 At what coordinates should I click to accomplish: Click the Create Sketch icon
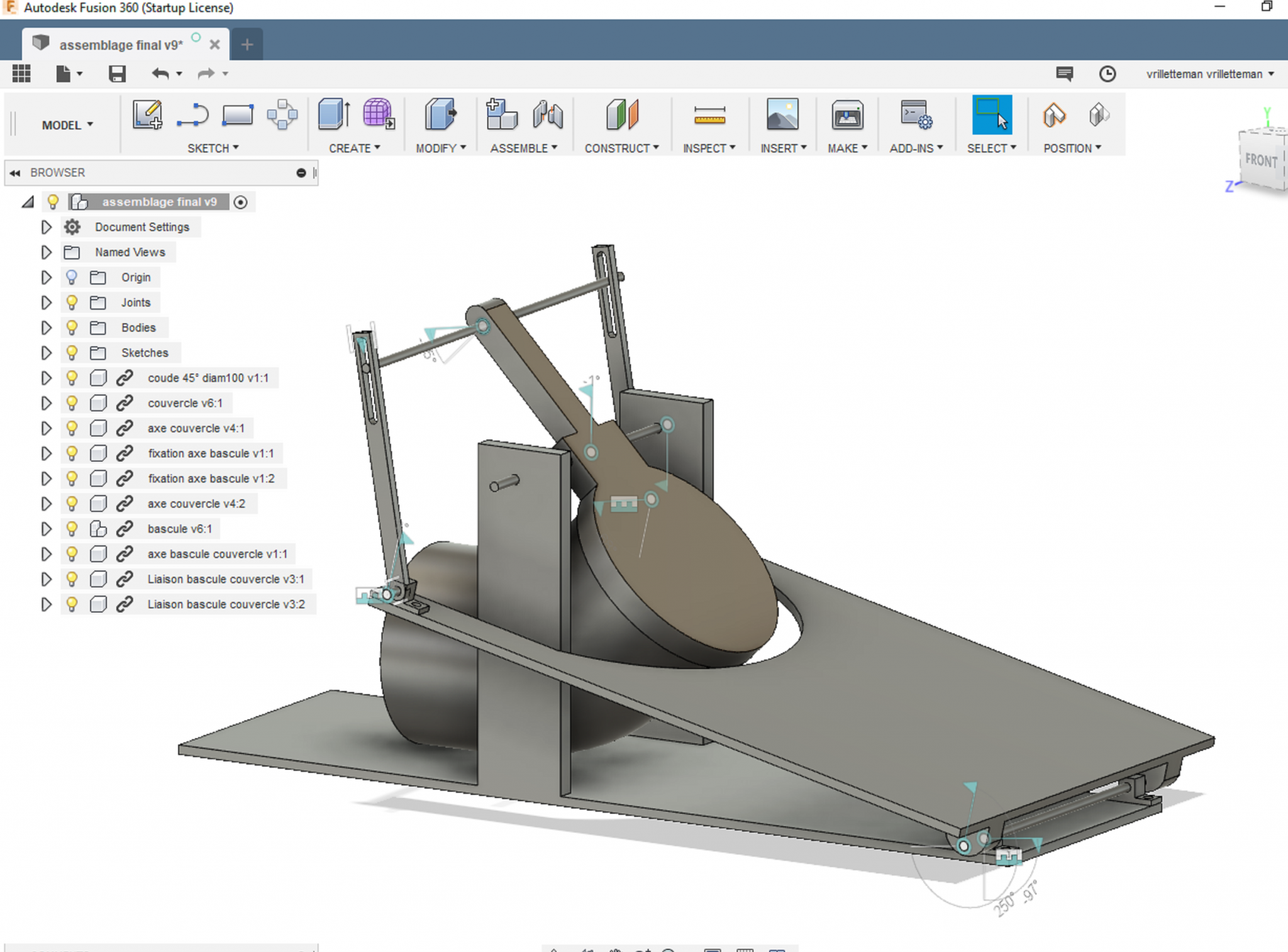coord(147,115)
